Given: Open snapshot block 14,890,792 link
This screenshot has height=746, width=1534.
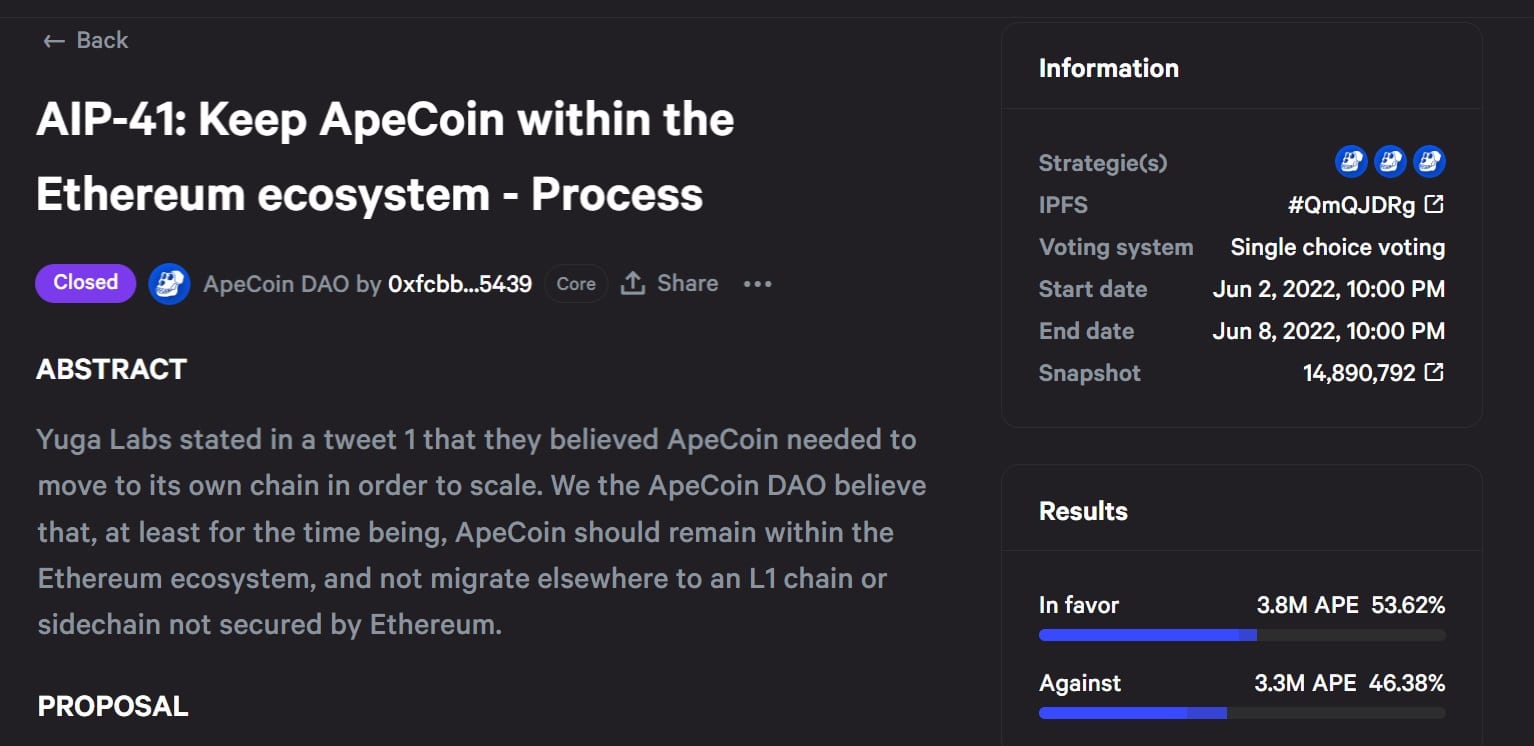Looking at the screenshot, I should [x=1359, y=373].
